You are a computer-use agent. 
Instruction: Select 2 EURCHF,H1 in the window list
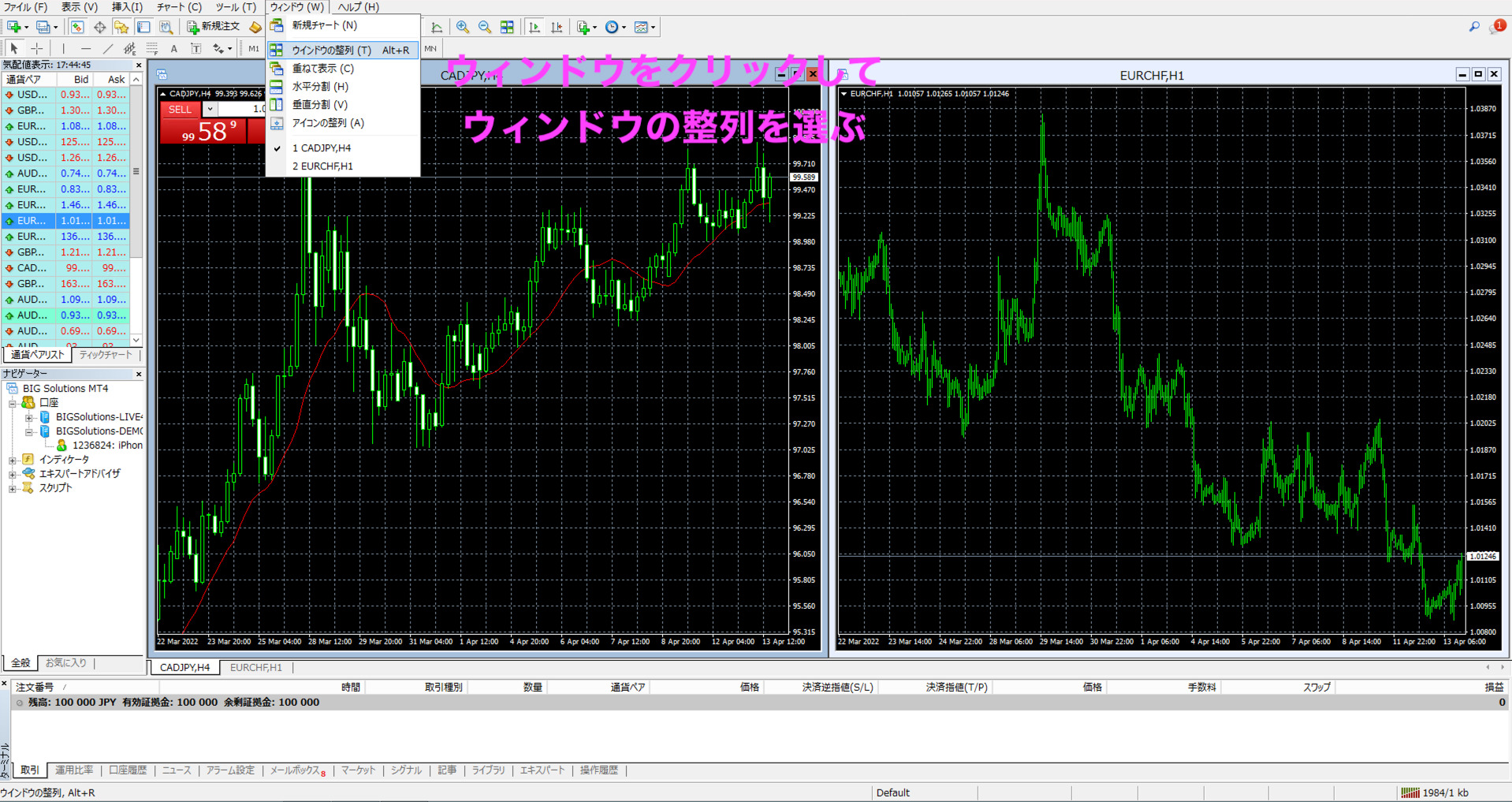point(322,166)
